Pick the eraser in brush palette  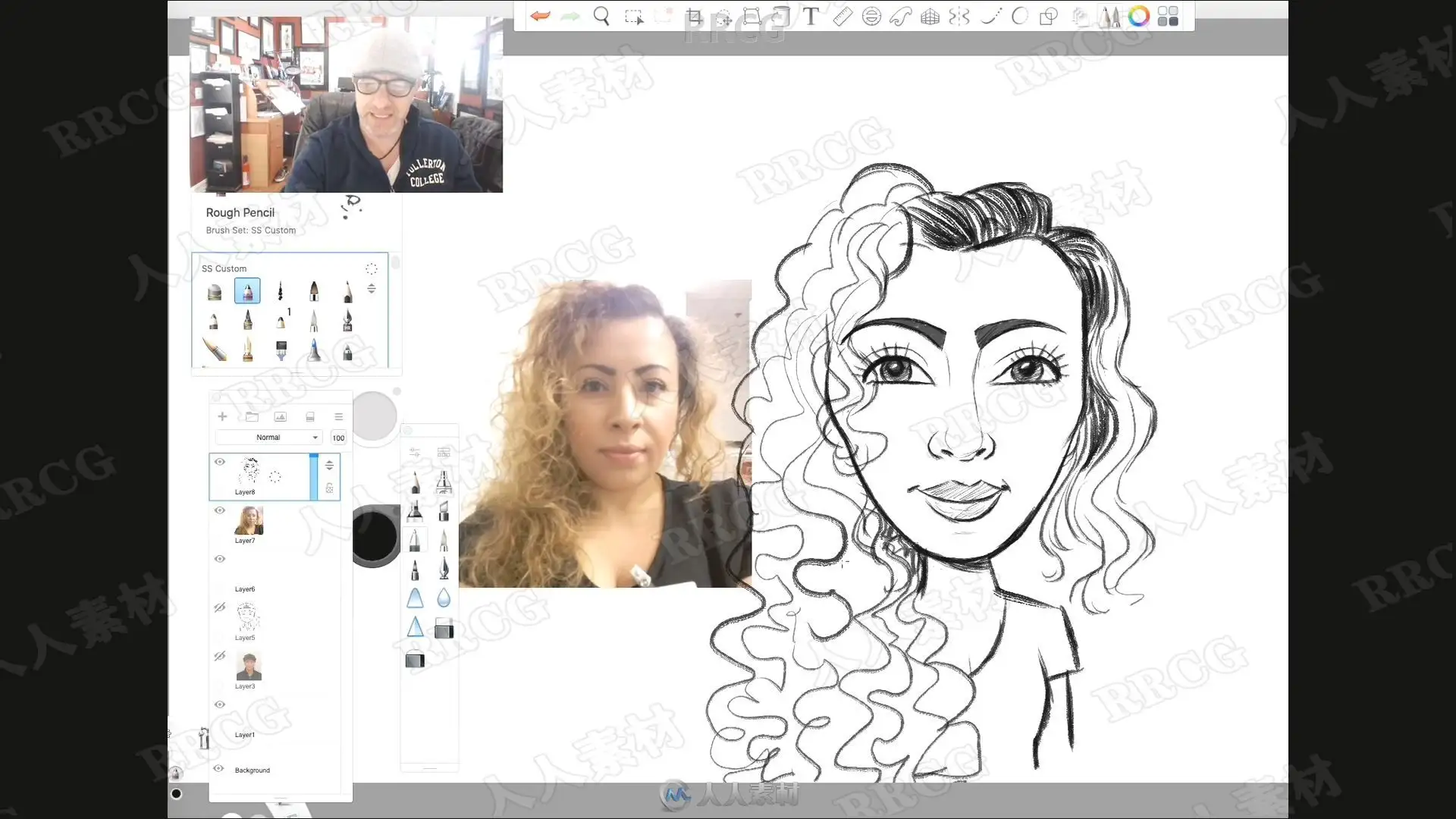click(x=444, y=628)
